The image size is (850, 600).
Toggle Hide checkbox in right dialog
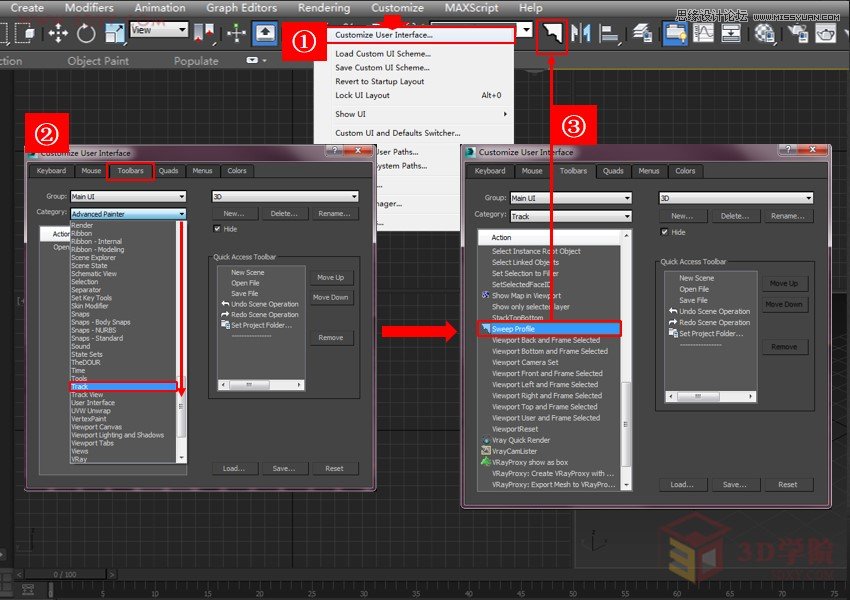tap(664, 232)
